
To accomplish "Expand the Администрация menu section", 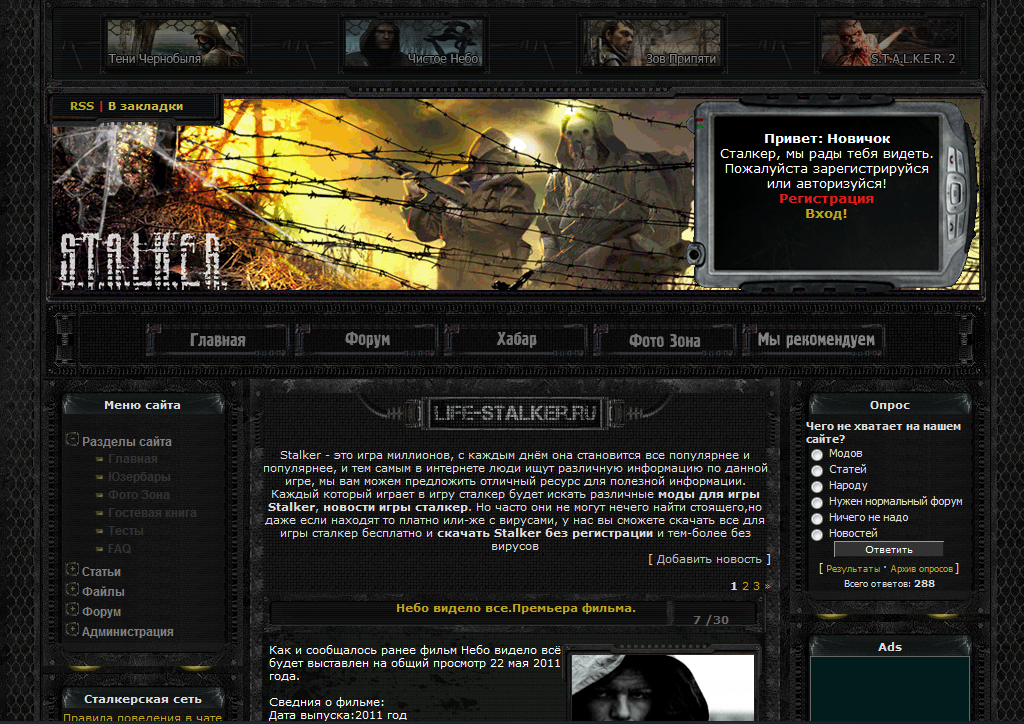I will [x=72, y=630].
